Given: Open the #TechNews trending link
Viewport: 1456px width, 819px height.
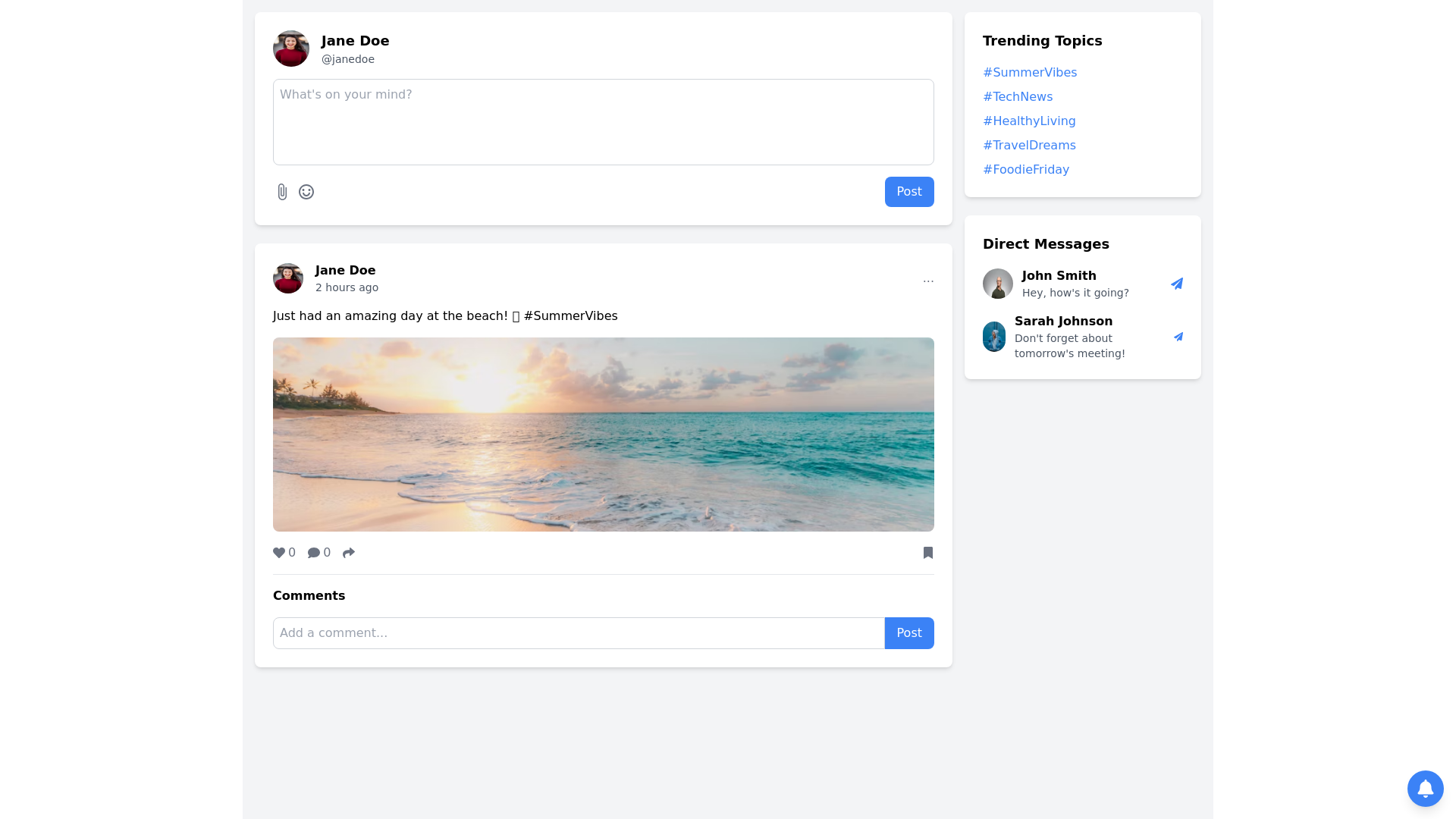Looking at the screenshot, I should click(x=1018, y=97).
